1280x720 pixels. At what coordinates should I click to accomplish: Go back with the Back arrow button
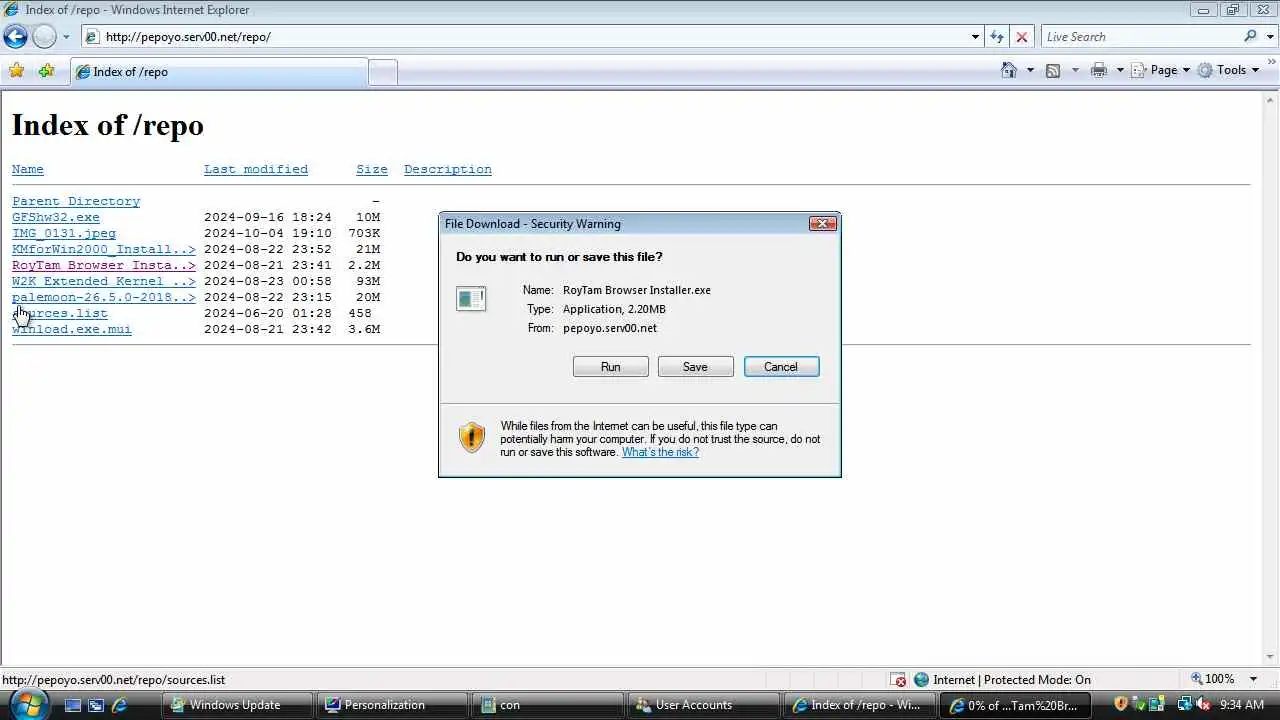[x=15, y=37]
